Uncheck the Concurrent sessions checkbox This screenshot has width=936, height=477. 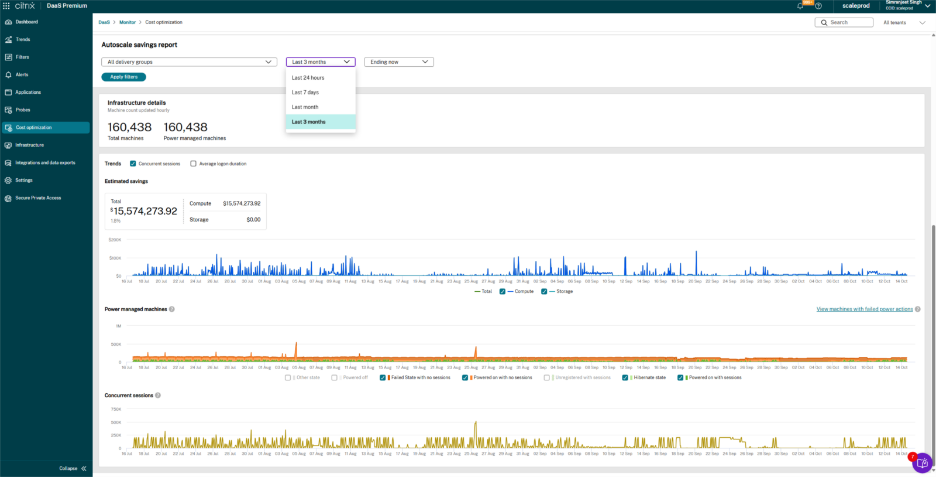tap(133, 163)
